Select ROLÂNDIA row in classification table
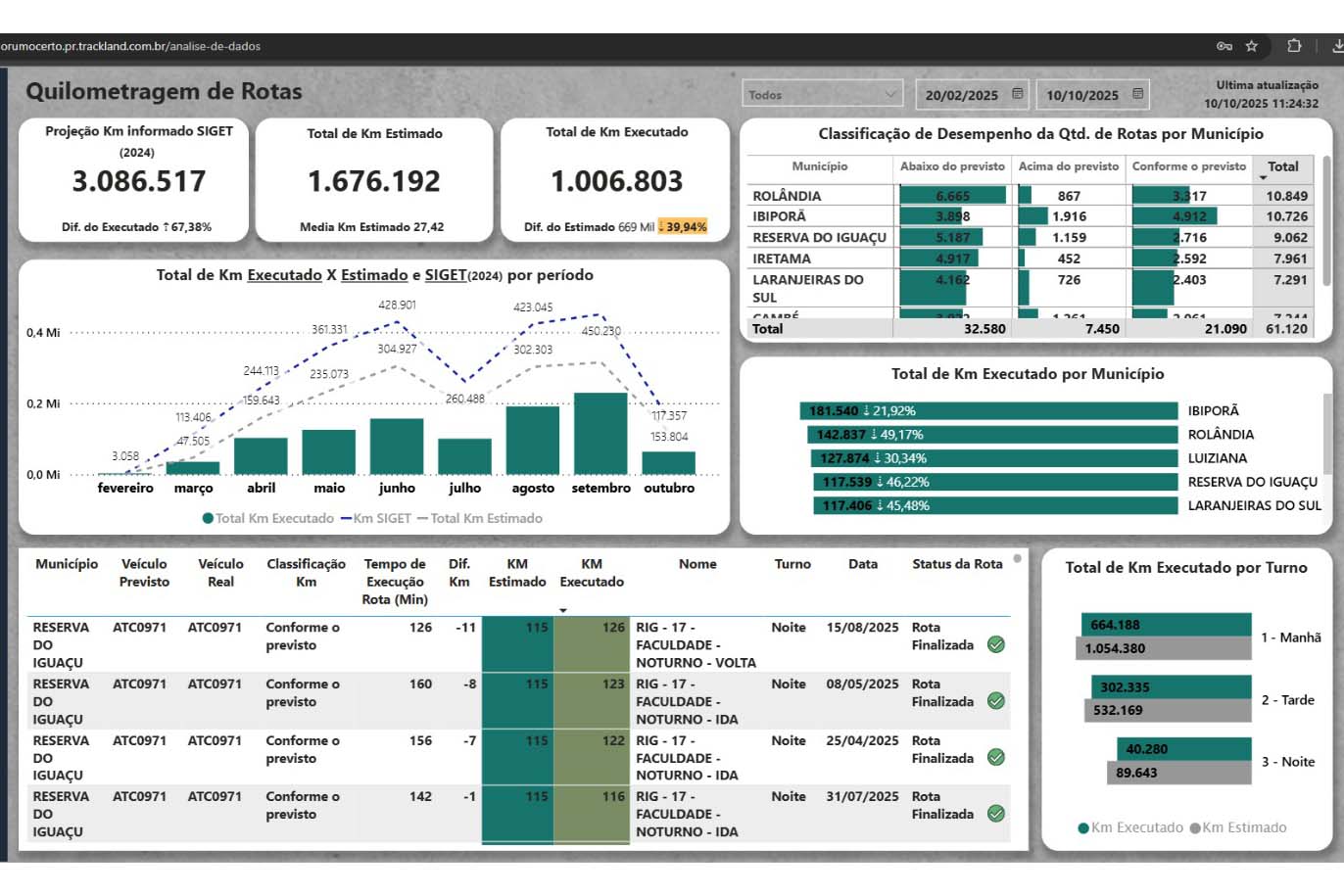 pyautogui.click(x=787, y=196)
